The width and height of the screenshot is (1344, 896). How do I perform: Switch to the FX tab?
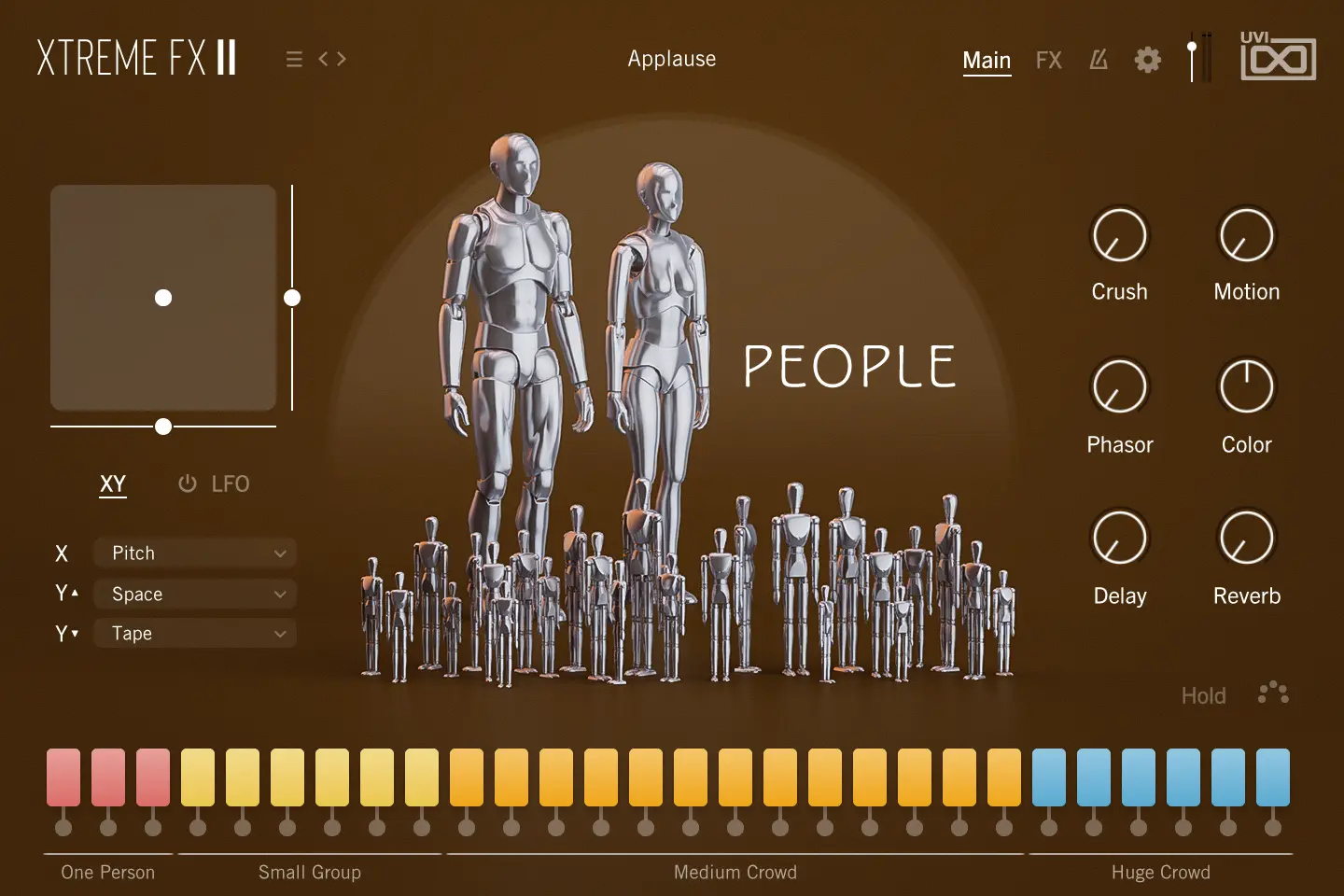[1049, 61]
